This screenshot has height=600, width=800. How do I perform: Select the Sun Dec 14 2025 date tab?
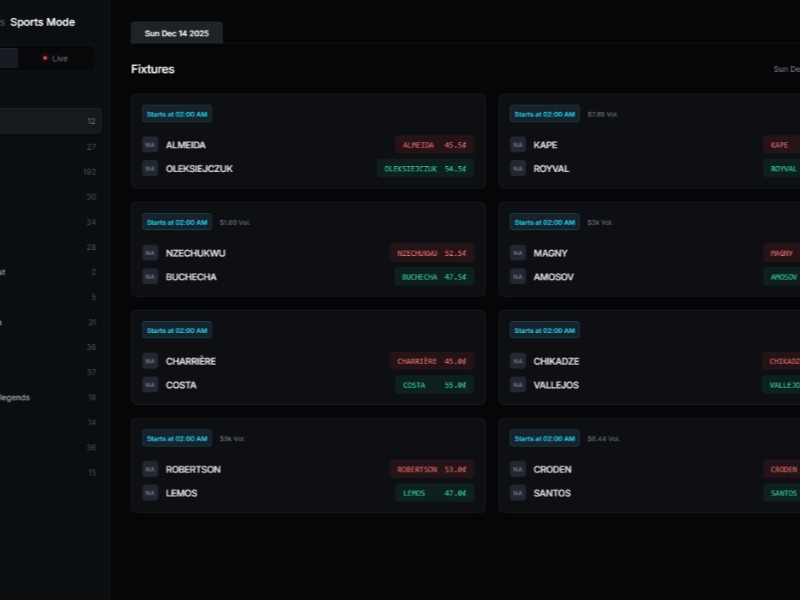pyautogui.click(x=176, y=32)
